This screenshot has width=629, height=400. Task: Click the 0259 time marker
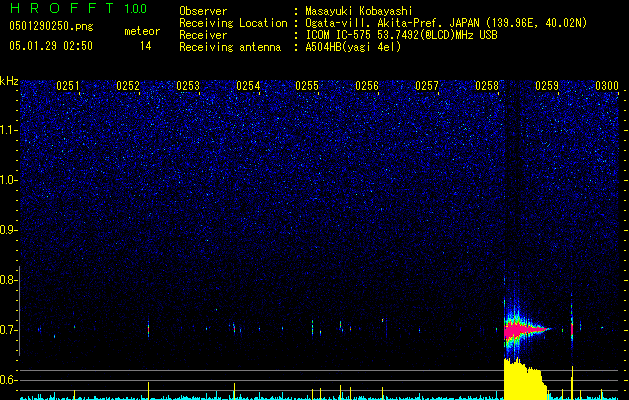(547, 86)
